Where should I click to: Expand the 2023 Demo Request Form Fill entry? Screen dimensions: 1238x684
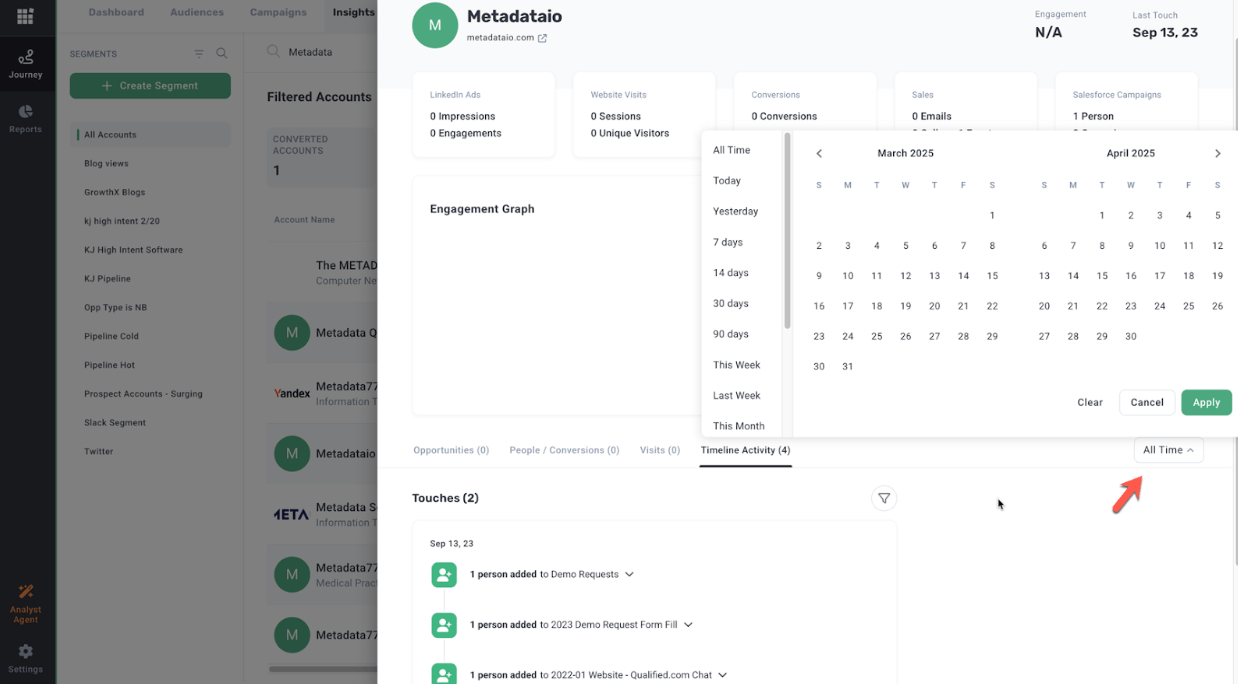(689, 625)
